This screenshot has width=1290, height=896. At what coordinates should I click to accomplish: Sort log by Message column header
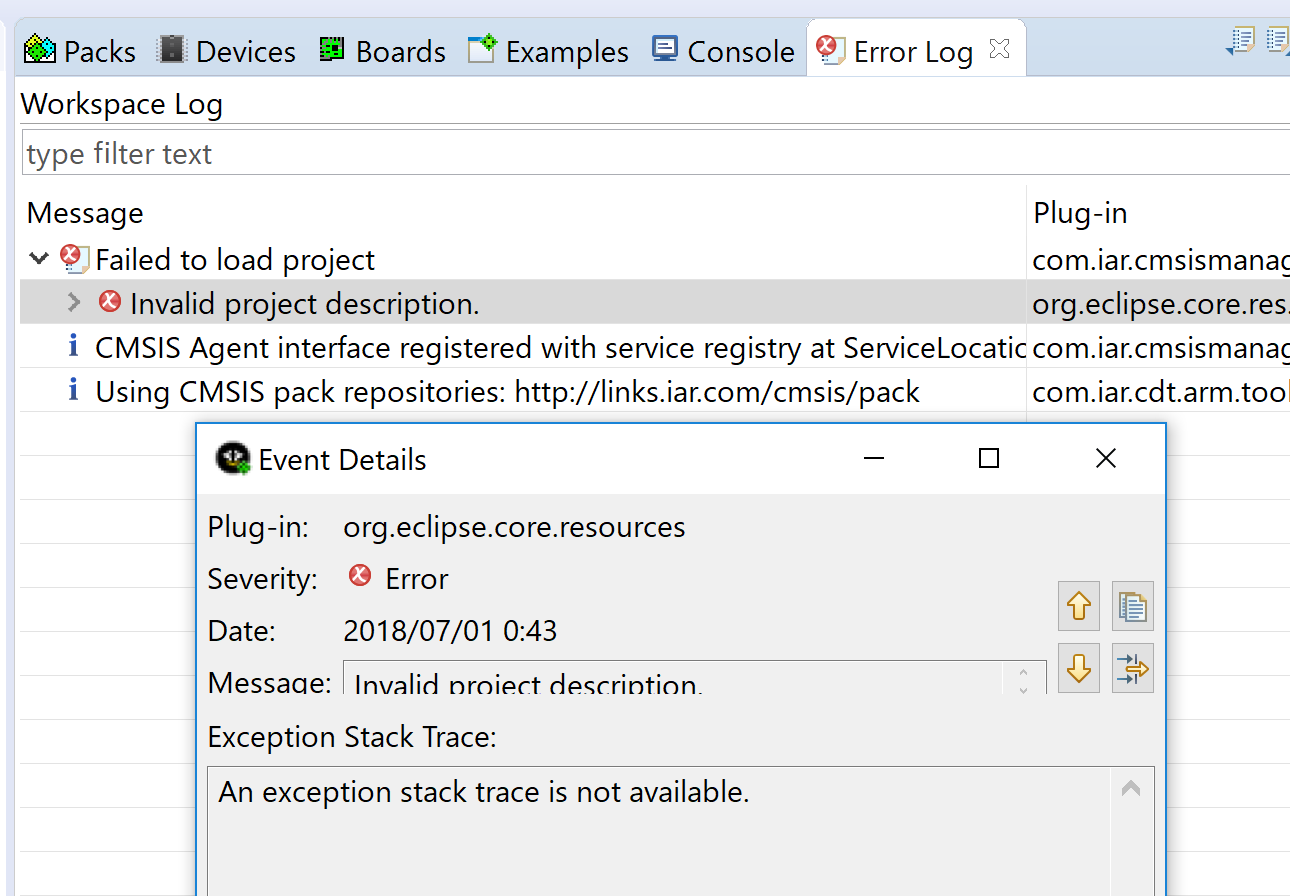85,213
